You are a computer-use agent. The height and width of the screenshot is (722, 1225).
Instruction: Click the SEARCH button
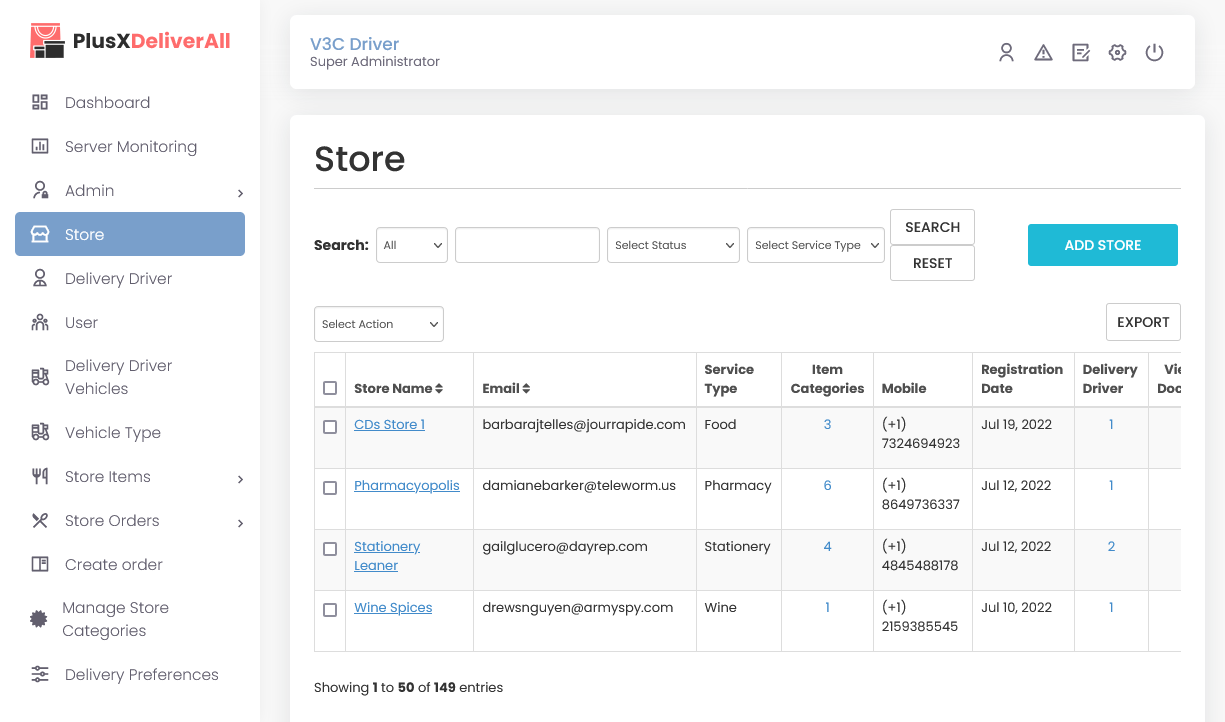coord(932,227)
